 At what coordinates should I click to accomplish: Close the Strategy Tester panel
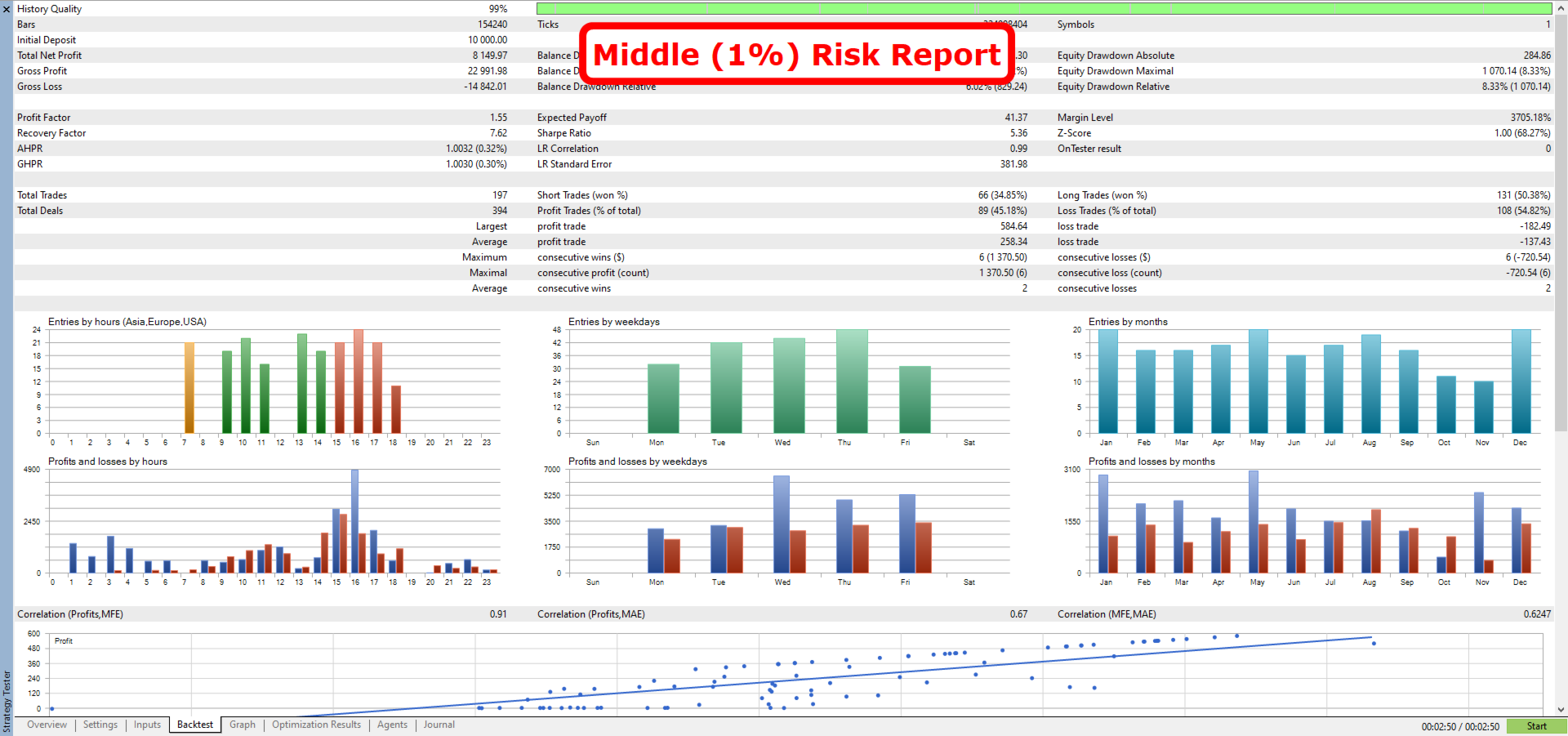click(x=7, y=9)
